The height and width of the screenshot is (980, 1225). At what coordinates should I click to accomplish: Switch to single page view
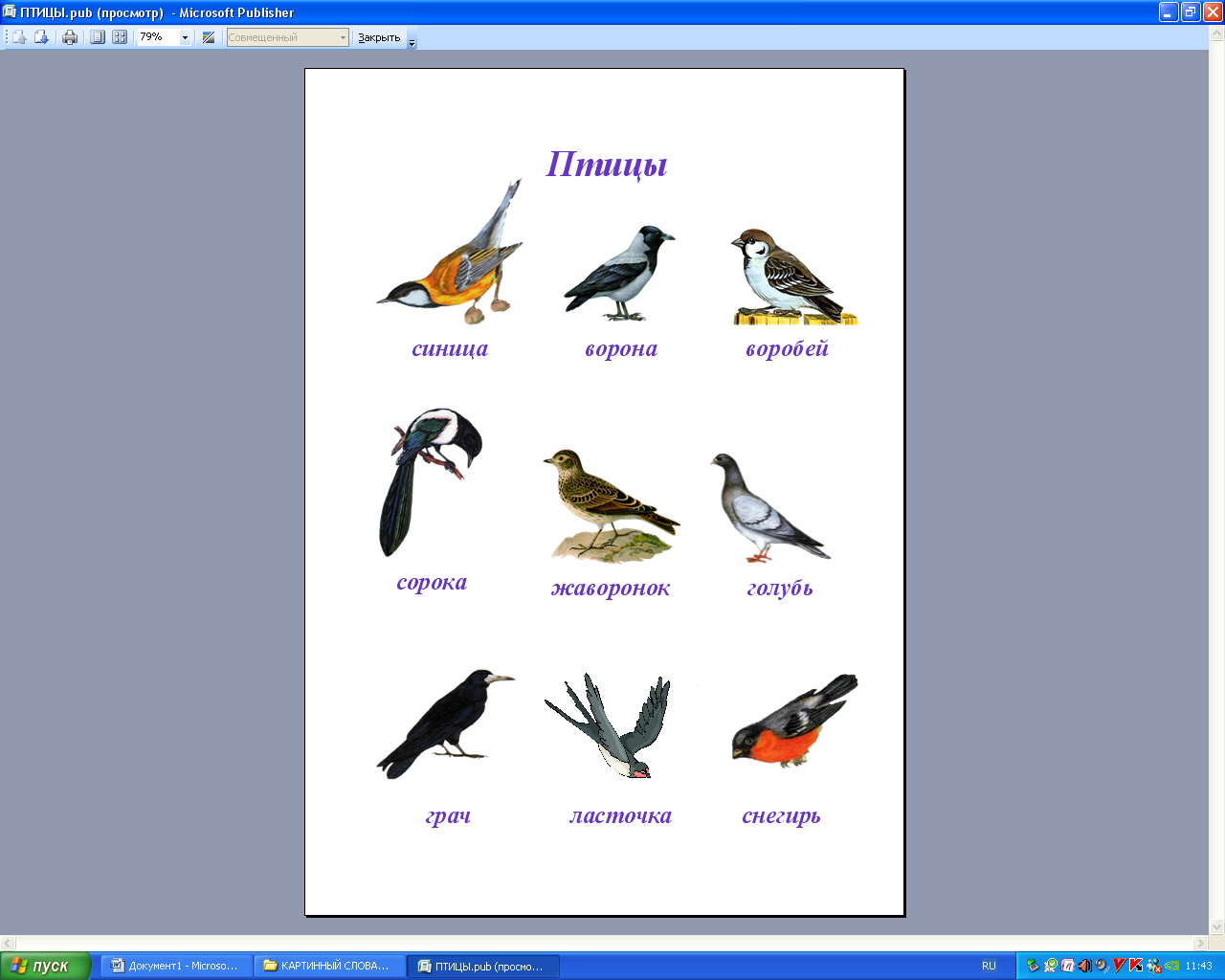coord(98,37)
